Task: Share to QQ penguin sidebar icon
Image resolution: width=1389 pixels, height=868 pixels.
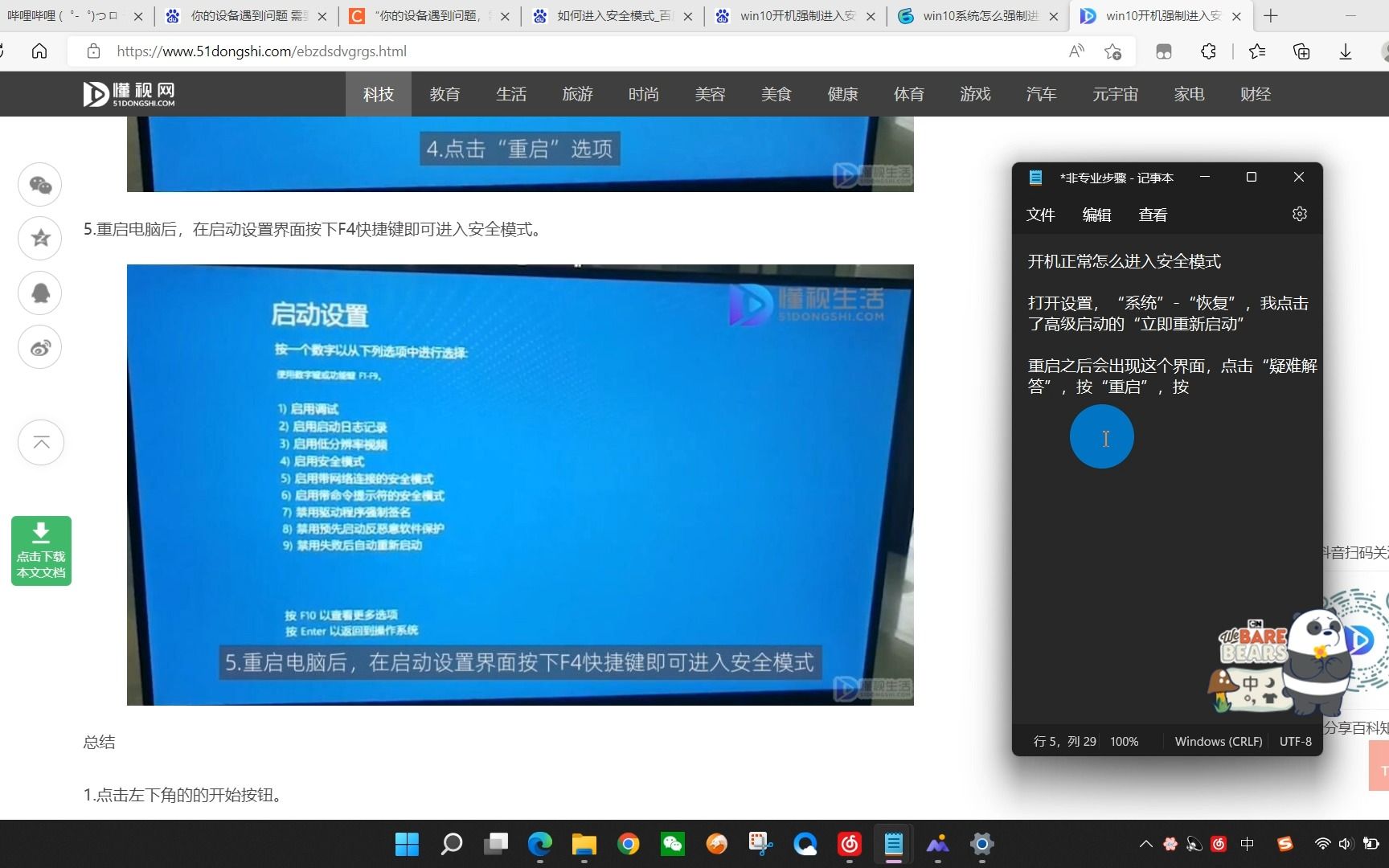Action: [x=40, y=293]
